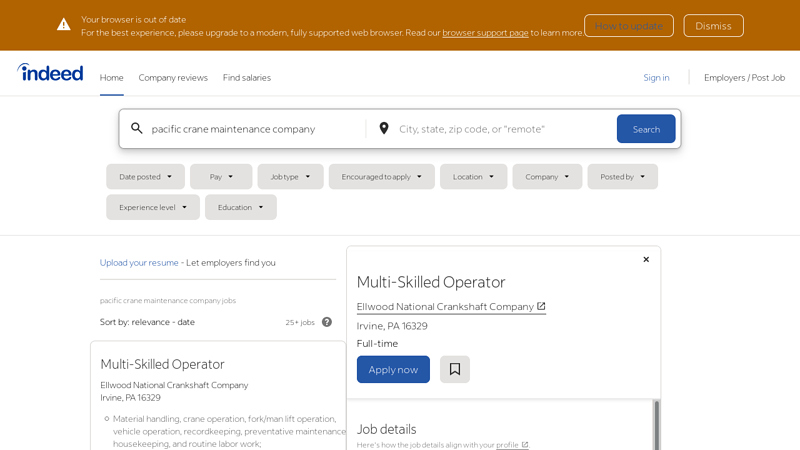The height and width of the screenshot is (450, 800).
Task: Click the Apply now button
Action: pyautogui.click(x=393, y=369)
